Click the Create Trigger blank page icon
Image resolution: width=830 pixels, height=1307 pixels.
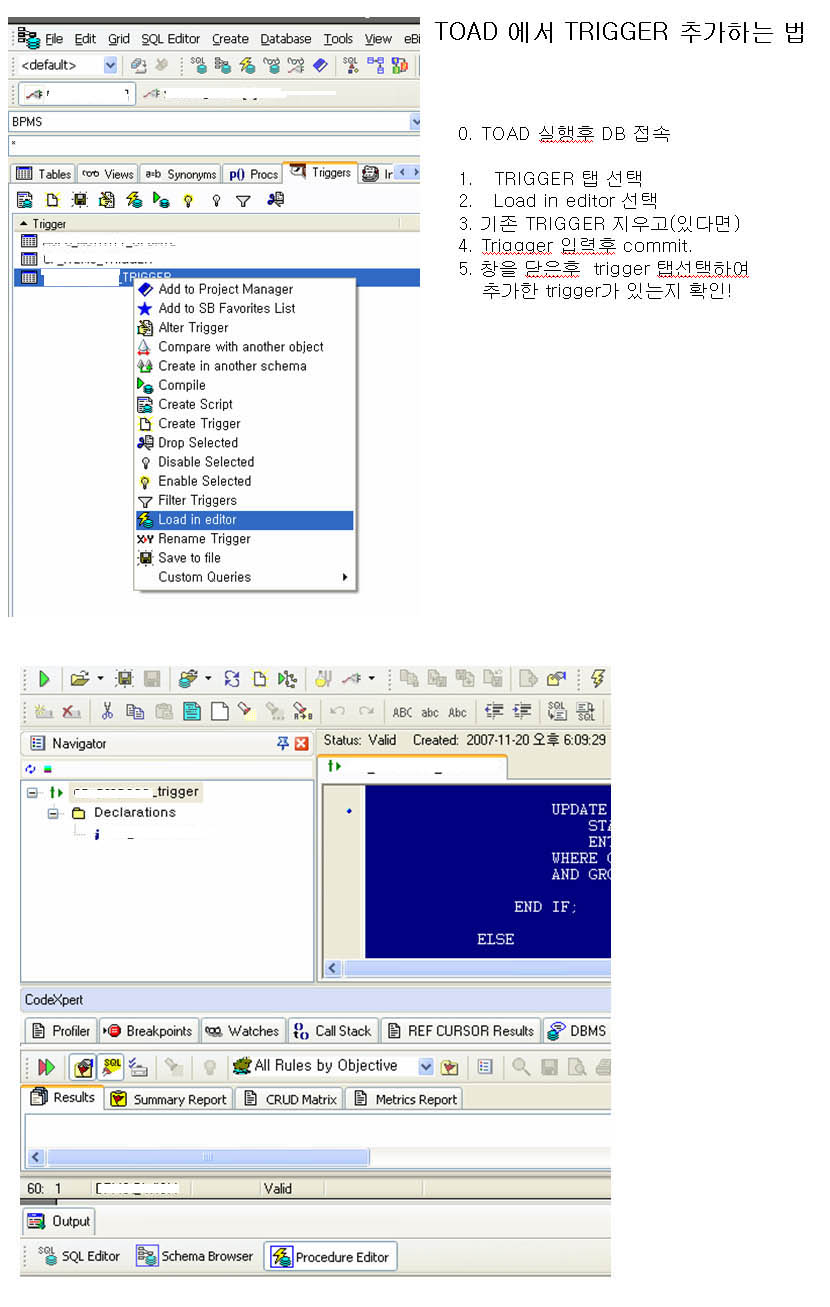tap(52, 200)
